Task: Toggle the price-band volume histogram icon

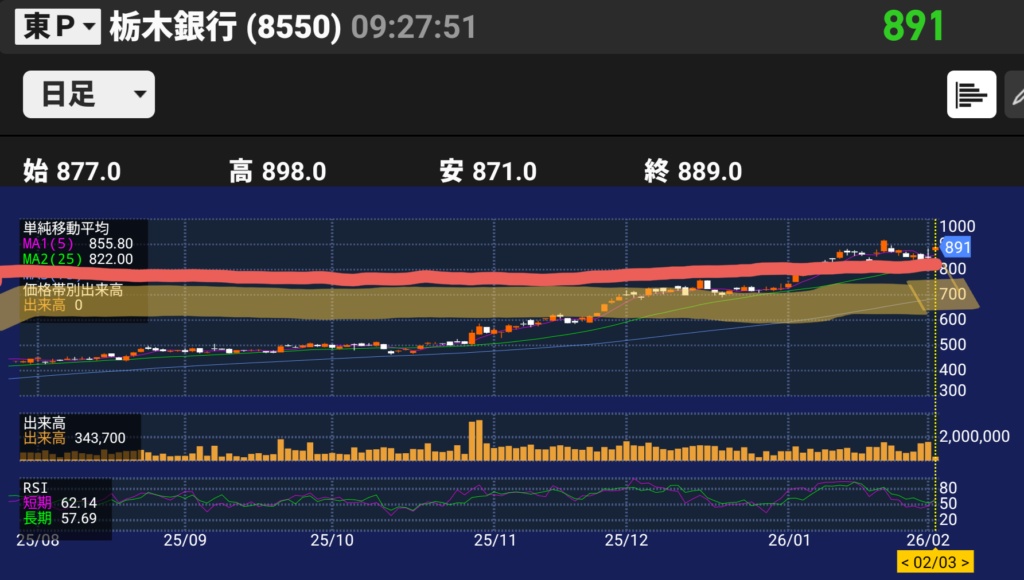Action: [x=971, y=95]
